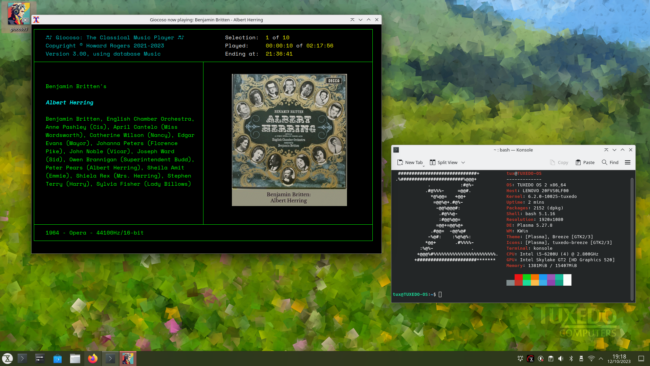Click the "Ending at: 21:36:41" value

point(279,54)
